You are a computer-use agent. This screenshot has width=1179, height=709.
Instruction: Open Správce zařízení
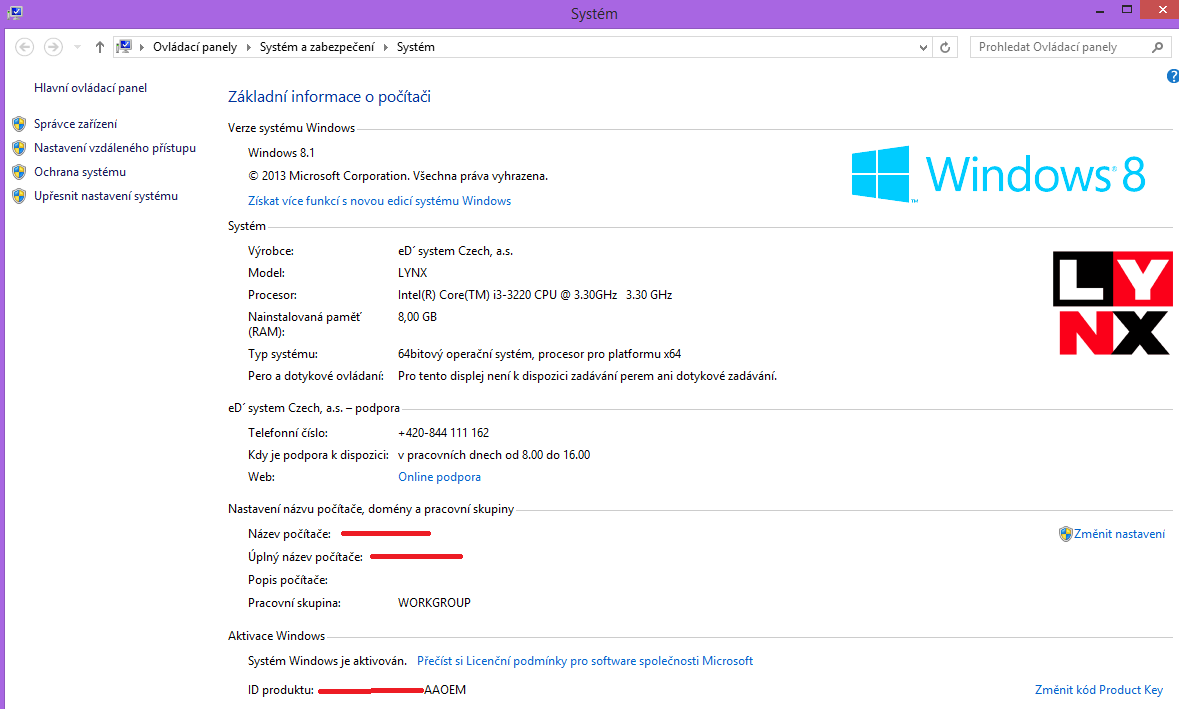pyautogui.click(x=75, y=124)
